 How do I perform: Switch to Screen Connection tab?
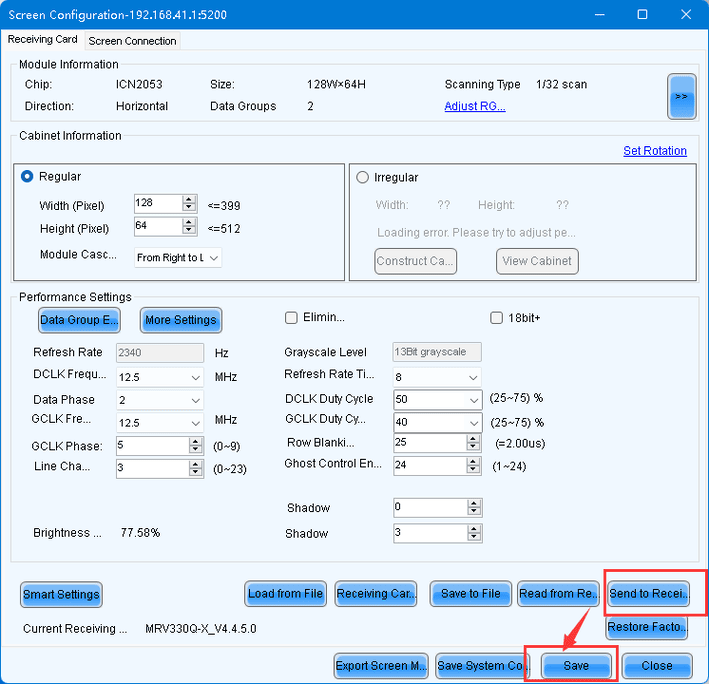click(132, 41)
